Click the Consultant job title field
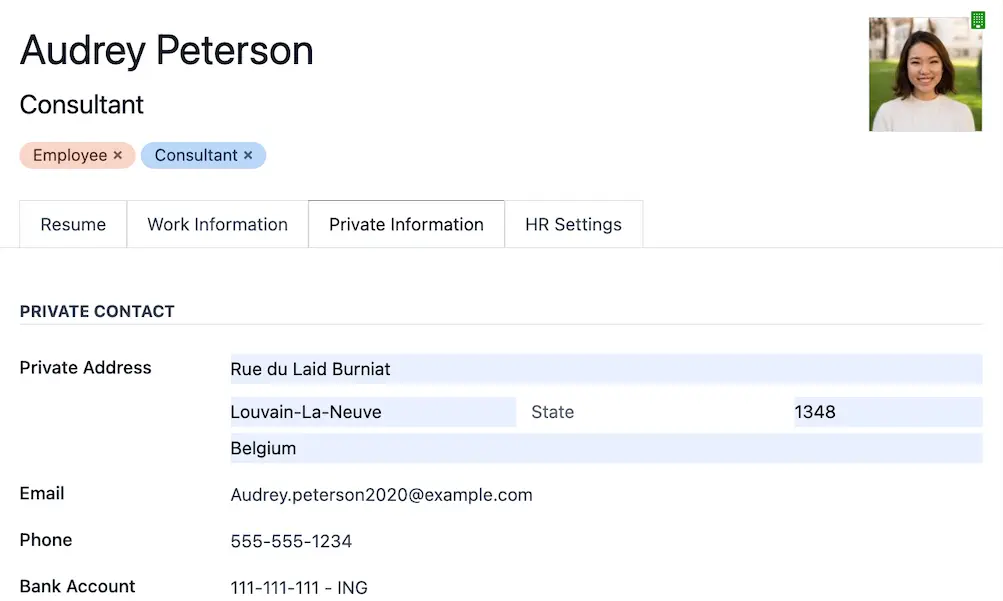This screenshot has height=601, width=1003. tap(82, 105)
